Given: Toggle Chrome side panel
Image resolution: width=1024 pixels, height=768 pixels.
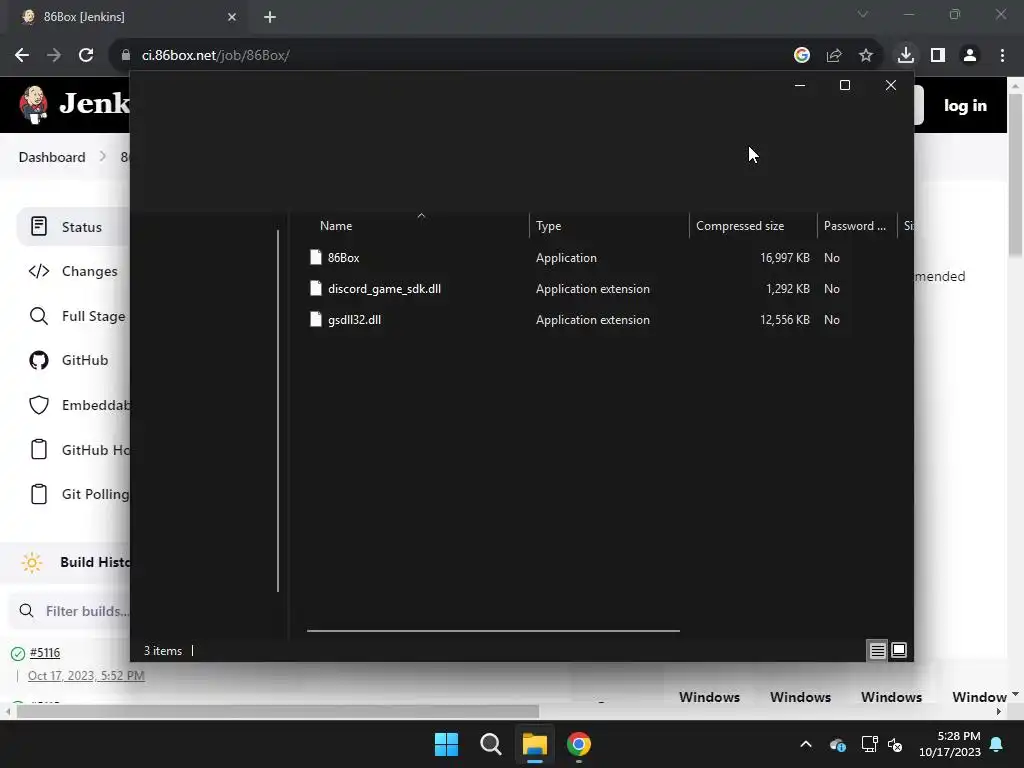Looking at the screenshot, I should [x=938, y=56].
